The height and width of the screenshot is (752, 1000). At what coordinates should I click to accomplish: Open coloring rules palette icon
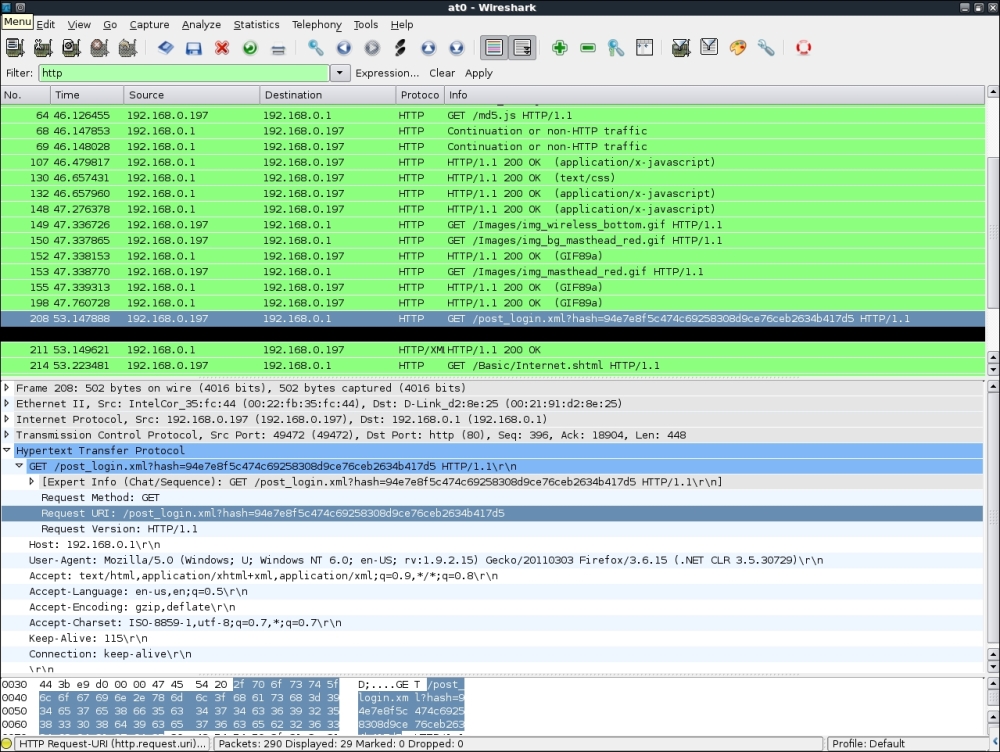tap(738, 48)
